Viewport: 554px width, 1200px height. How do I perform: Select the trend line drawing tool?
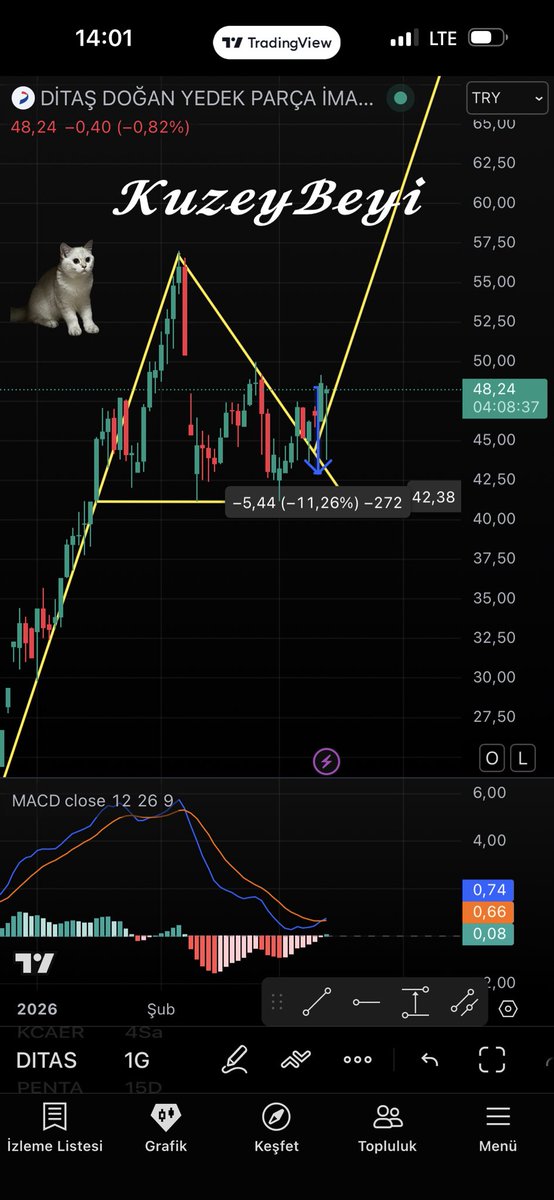click(317, 1003)
